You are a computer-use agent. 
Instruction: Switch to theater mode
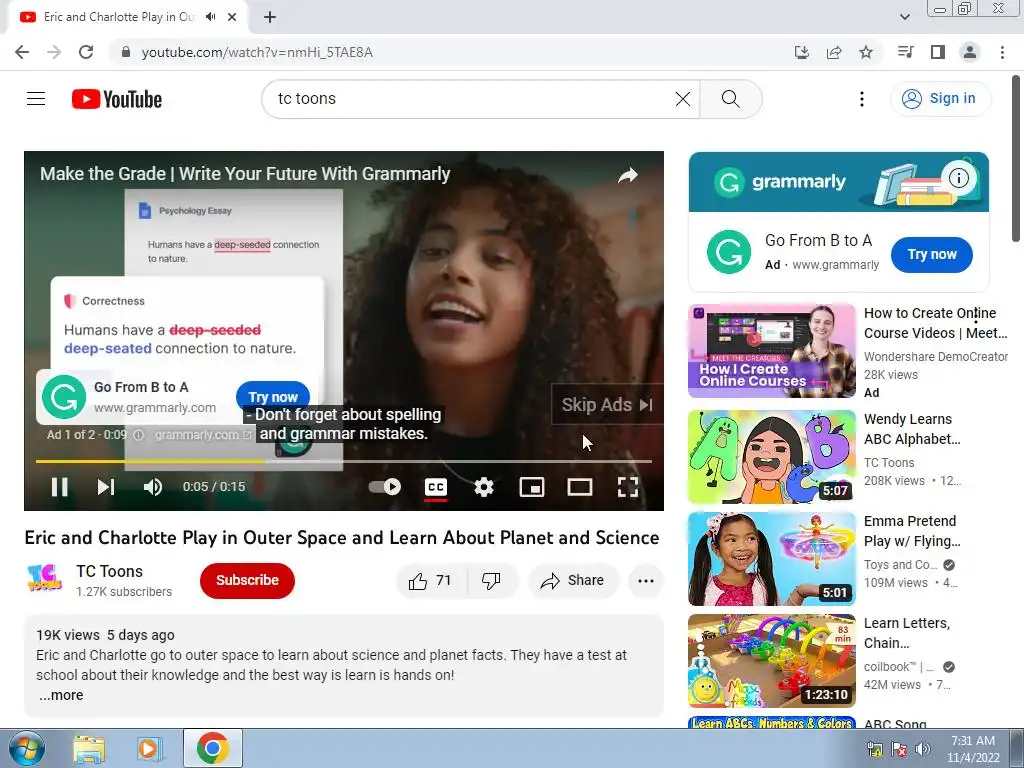pyautogui.click(x=580, y=487)
